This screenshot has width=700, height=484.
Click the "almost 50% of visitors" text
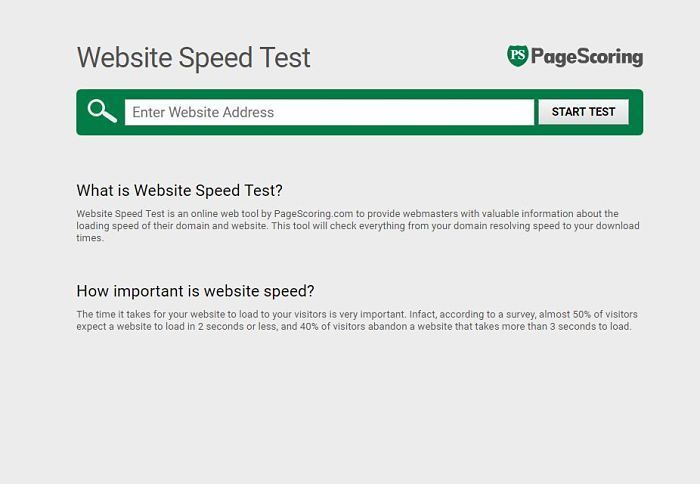[x=585, y=314]
